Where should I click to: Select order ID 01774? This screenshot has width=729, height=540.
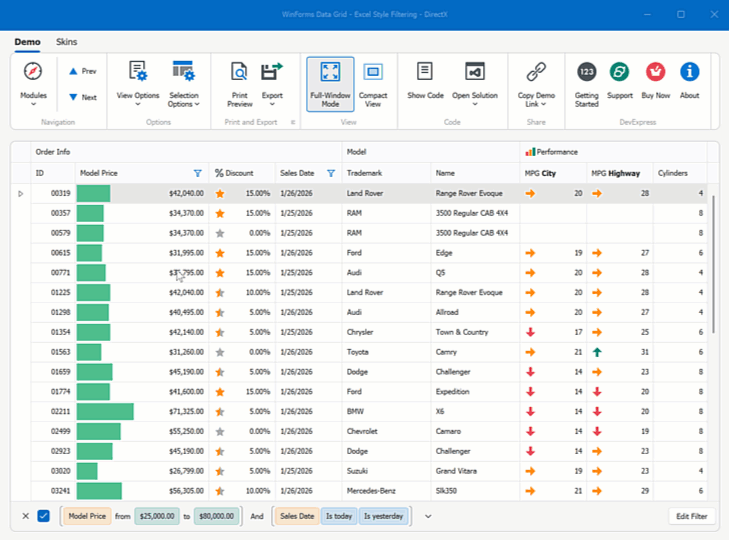pyautogui.click(x=53, y=392)
